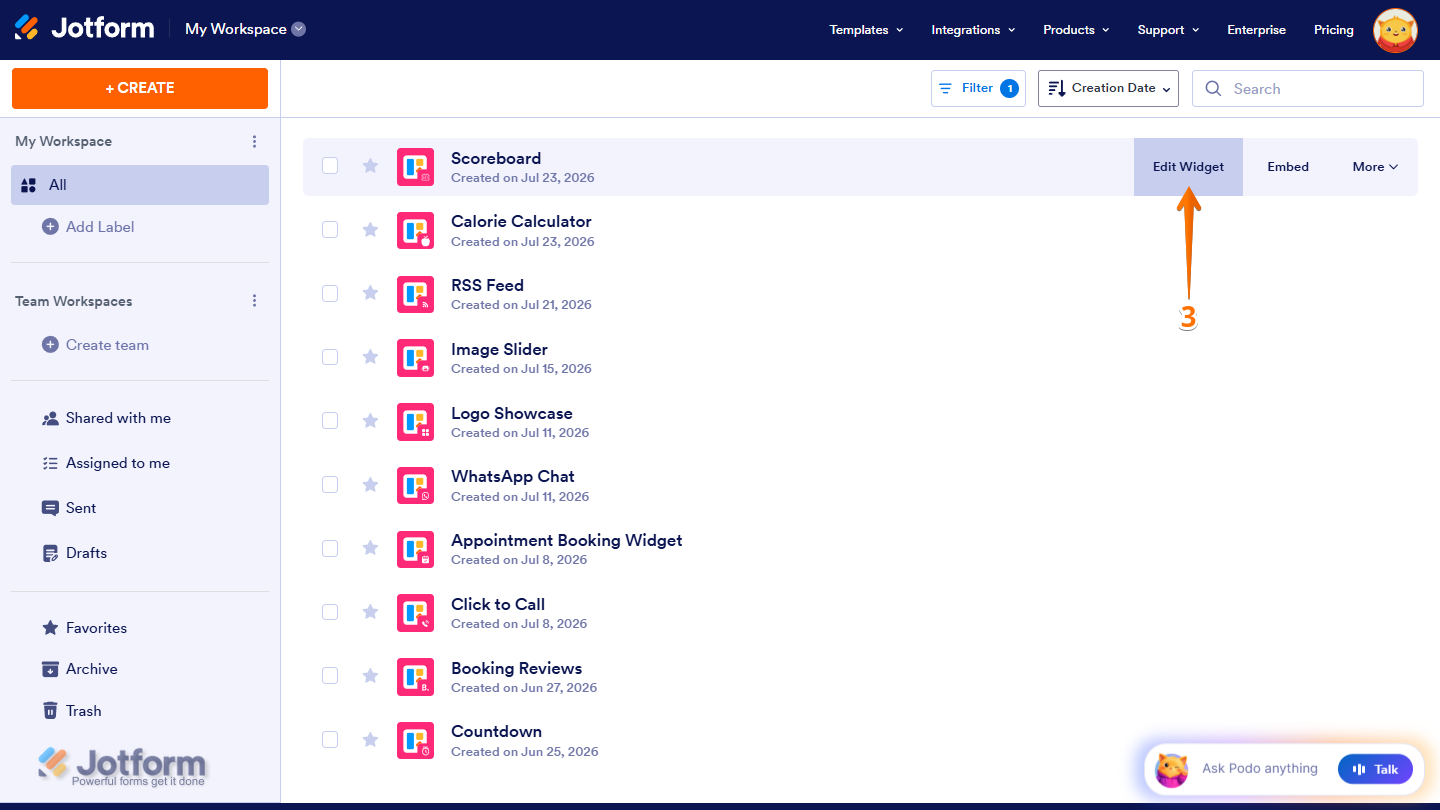Click the Image Slider app icon

415,358
